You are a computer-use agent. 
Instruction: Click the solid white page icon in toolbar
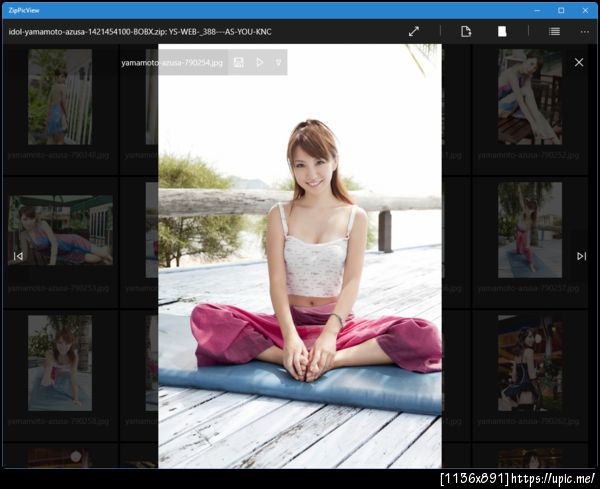pyautogui.click(x=502, y=31)
